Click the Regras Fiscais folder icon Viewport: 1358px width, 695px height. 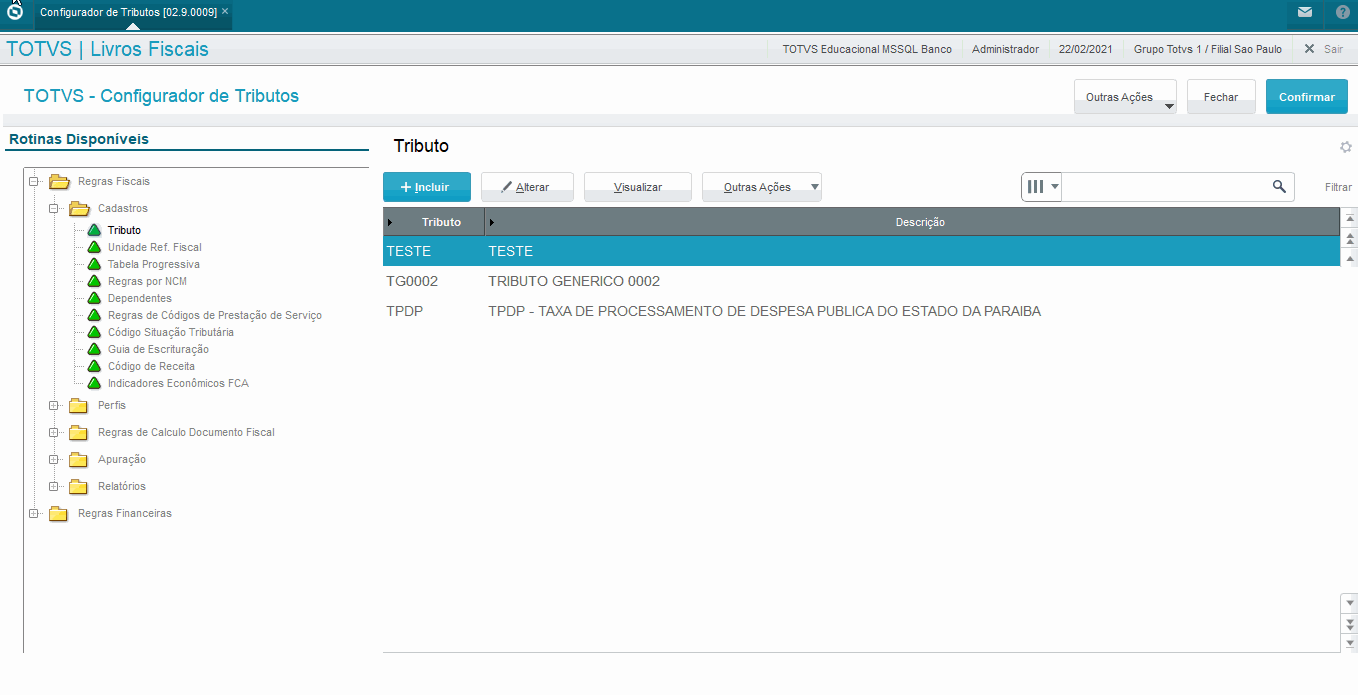58,182
